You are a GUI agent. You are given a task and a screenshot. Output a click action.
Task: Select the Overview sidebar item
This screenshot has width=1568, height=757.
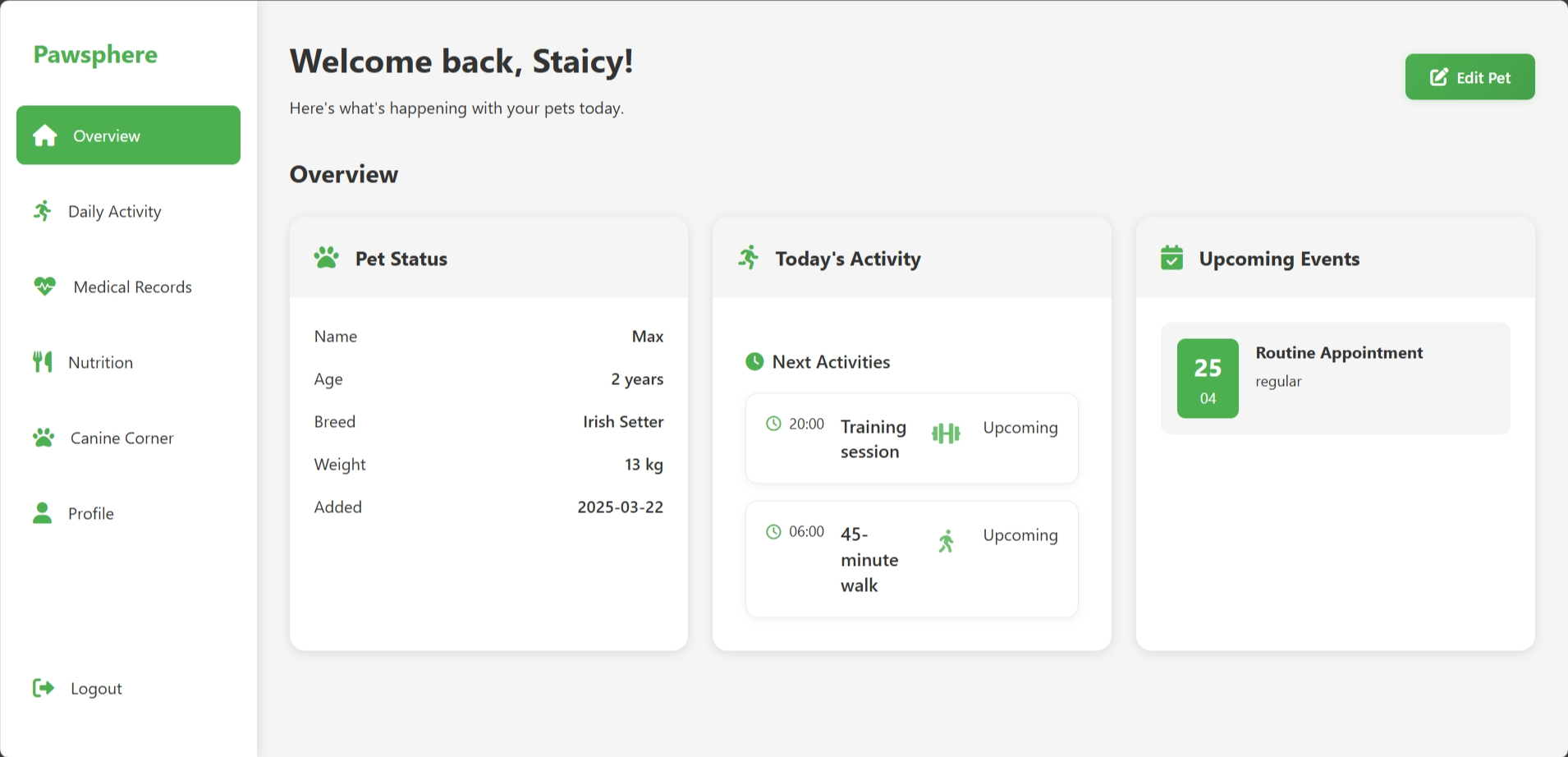point(127,135)
